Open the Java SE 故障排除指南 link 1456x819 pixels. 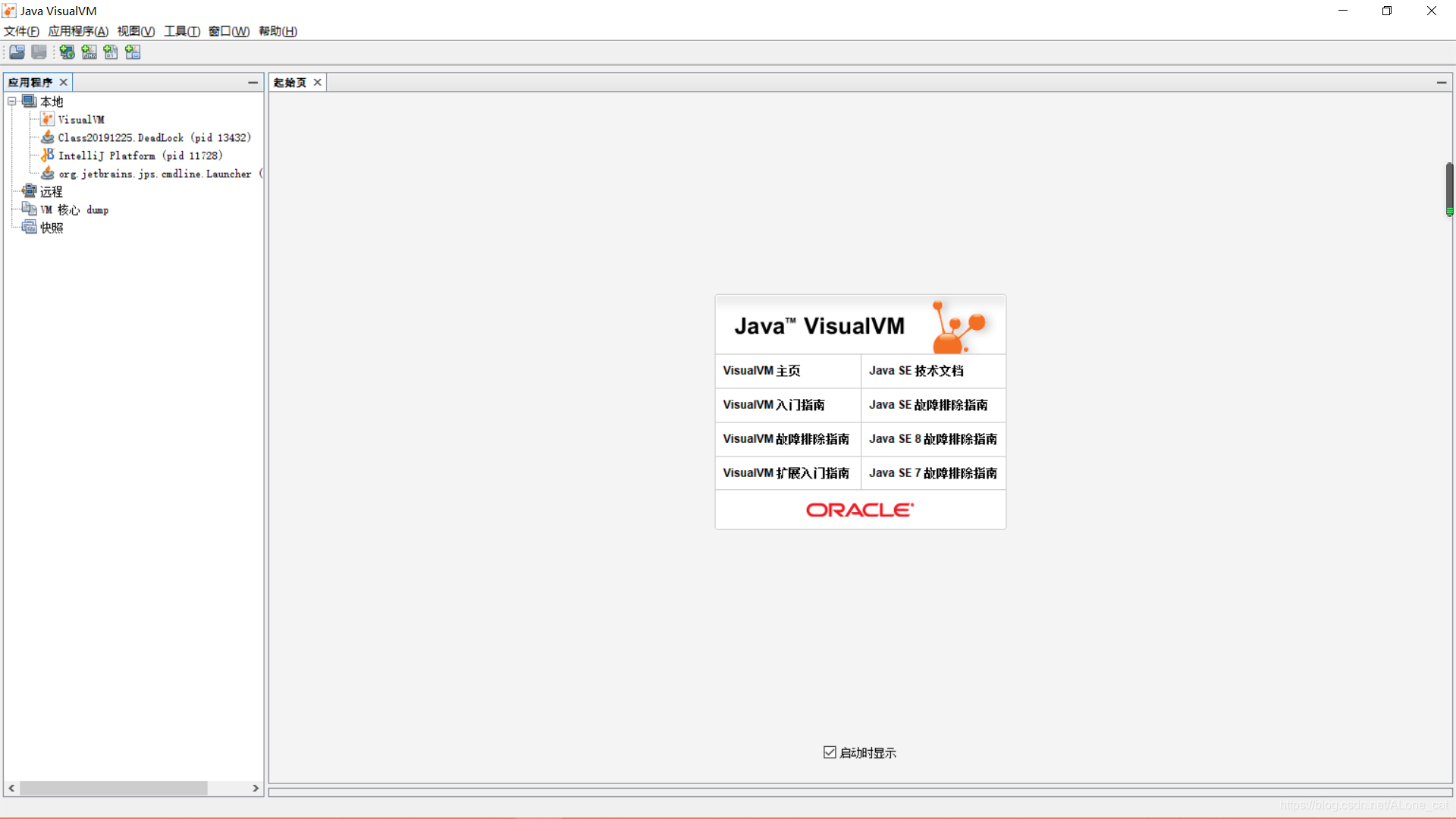(x=928, y=405)
